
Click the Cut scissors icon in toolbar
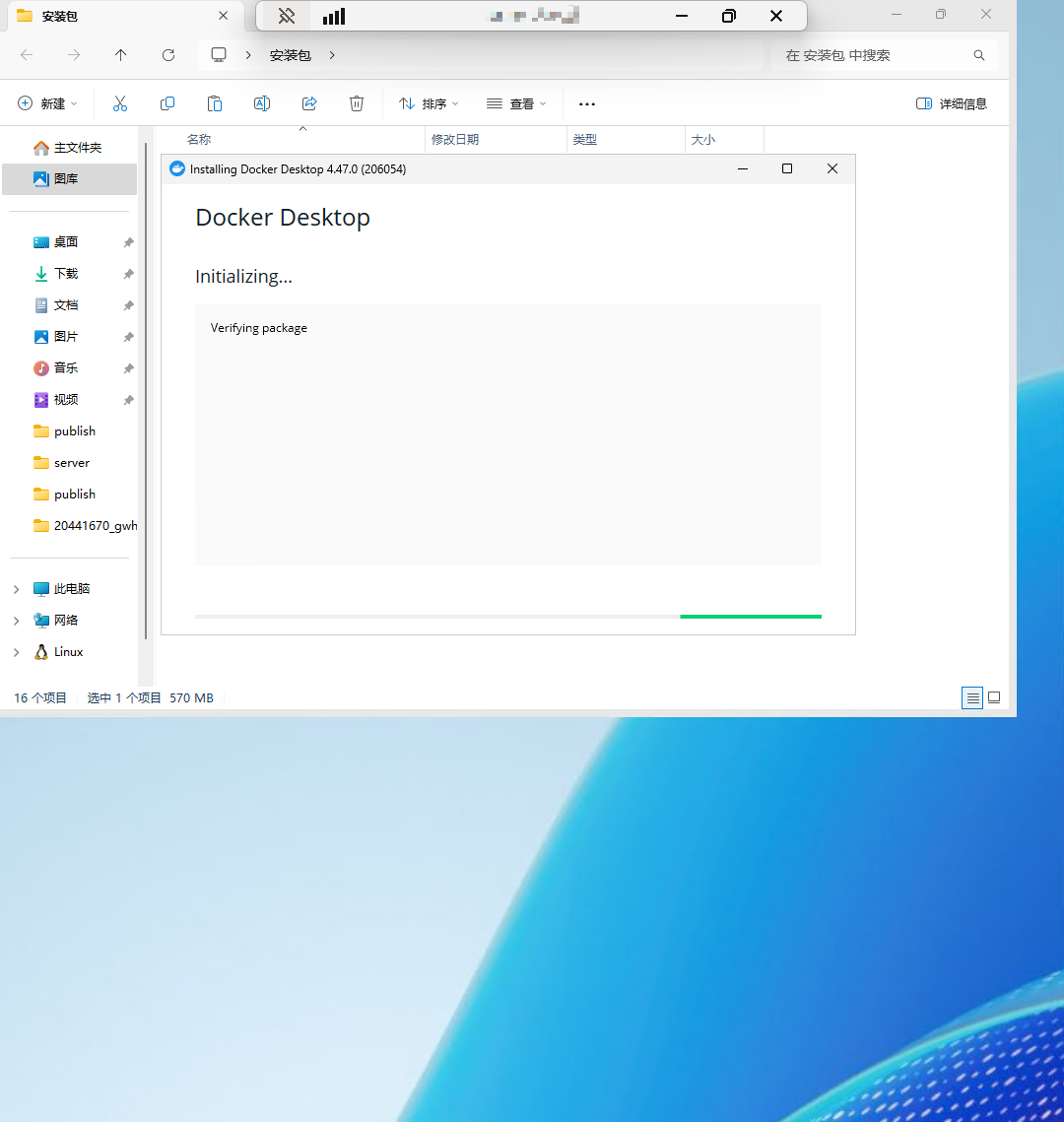120,103
